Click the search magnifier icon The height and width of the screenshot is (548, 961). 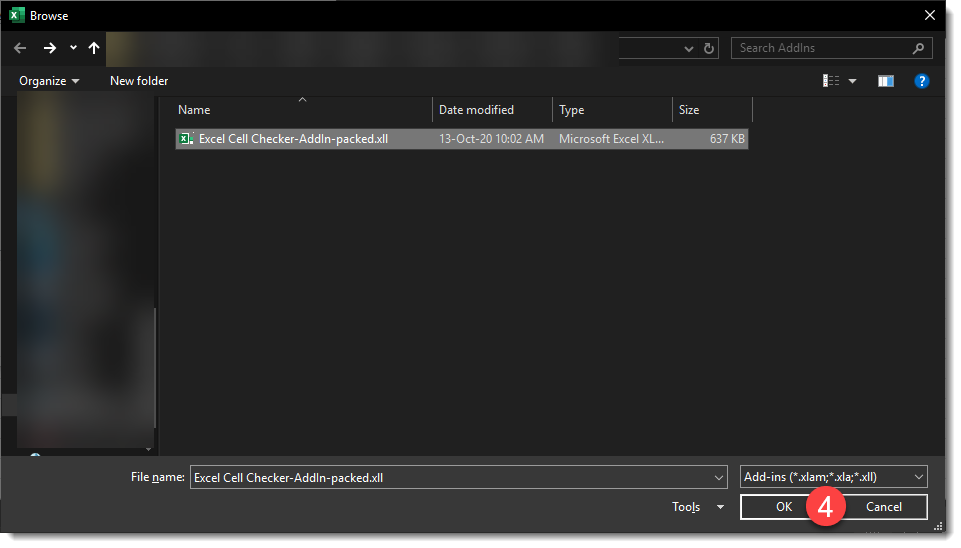[918, 48]
